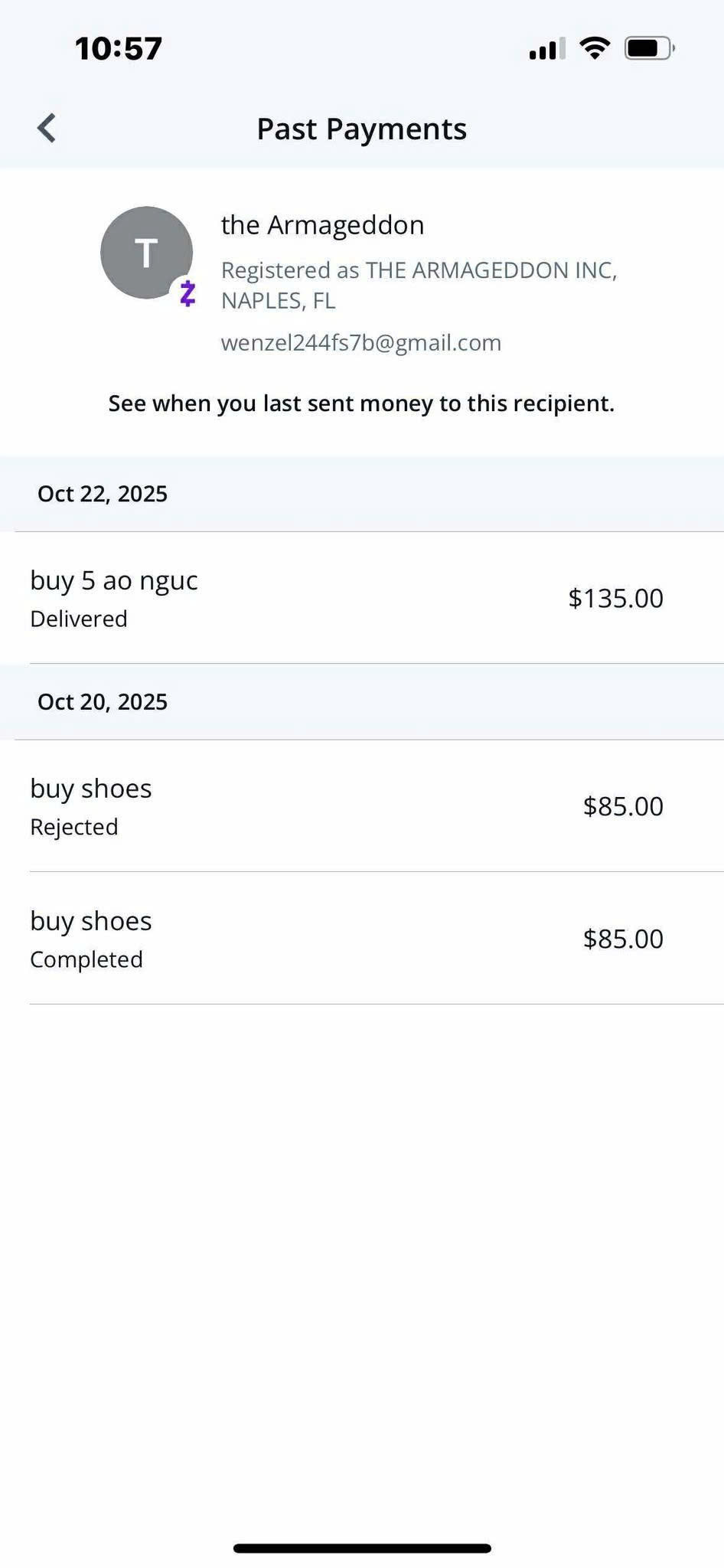Image resolution: width=724 pixels, height=1568 pixels.
Task: Tap the gray T avatar circle
Action: pos(146,253)
